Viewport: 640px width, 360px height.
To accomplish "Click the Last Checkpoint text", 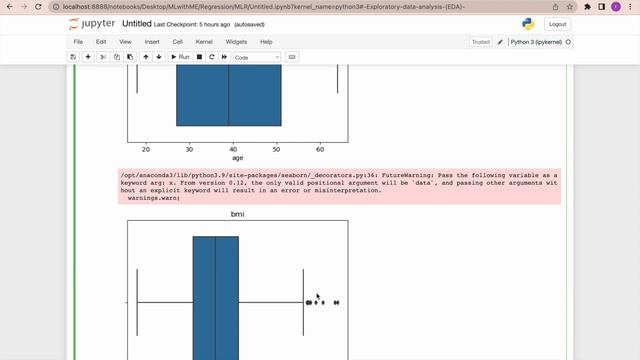I will tap(192, 24).
